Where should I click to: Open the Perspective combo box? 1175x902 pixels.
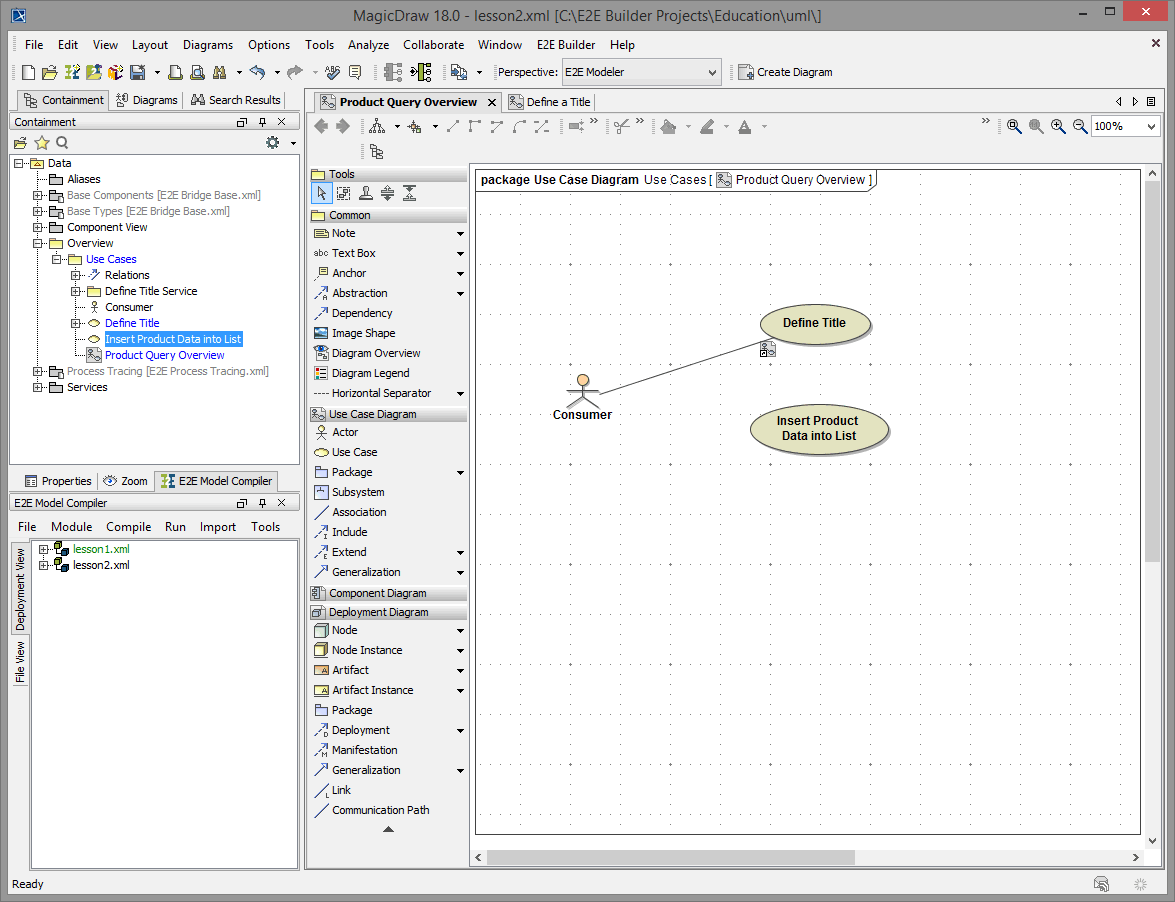pos(640,72)
